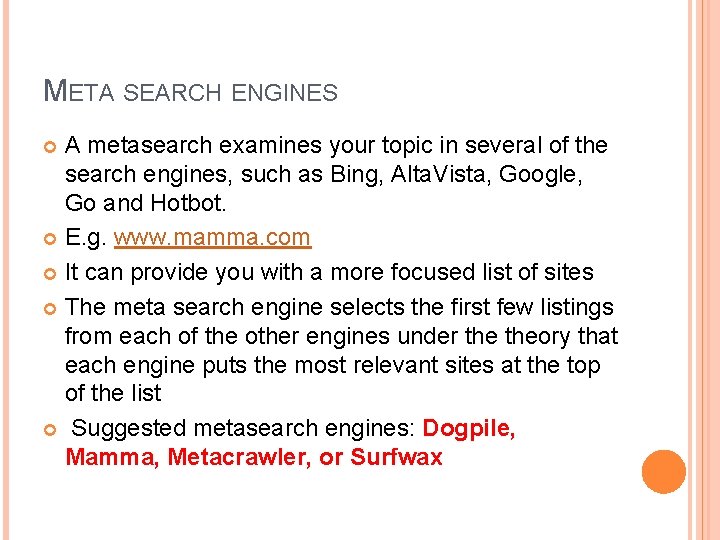Screen dimensions: 720x540
Task: Click the large orange circle decoration
Action: [x=663, y=472]
